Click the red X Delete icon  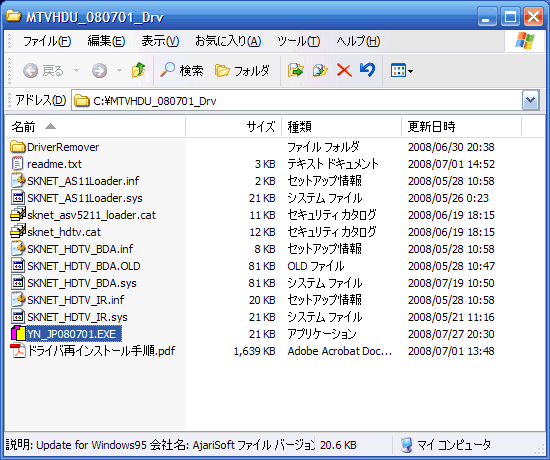click(x=344, y=71)
